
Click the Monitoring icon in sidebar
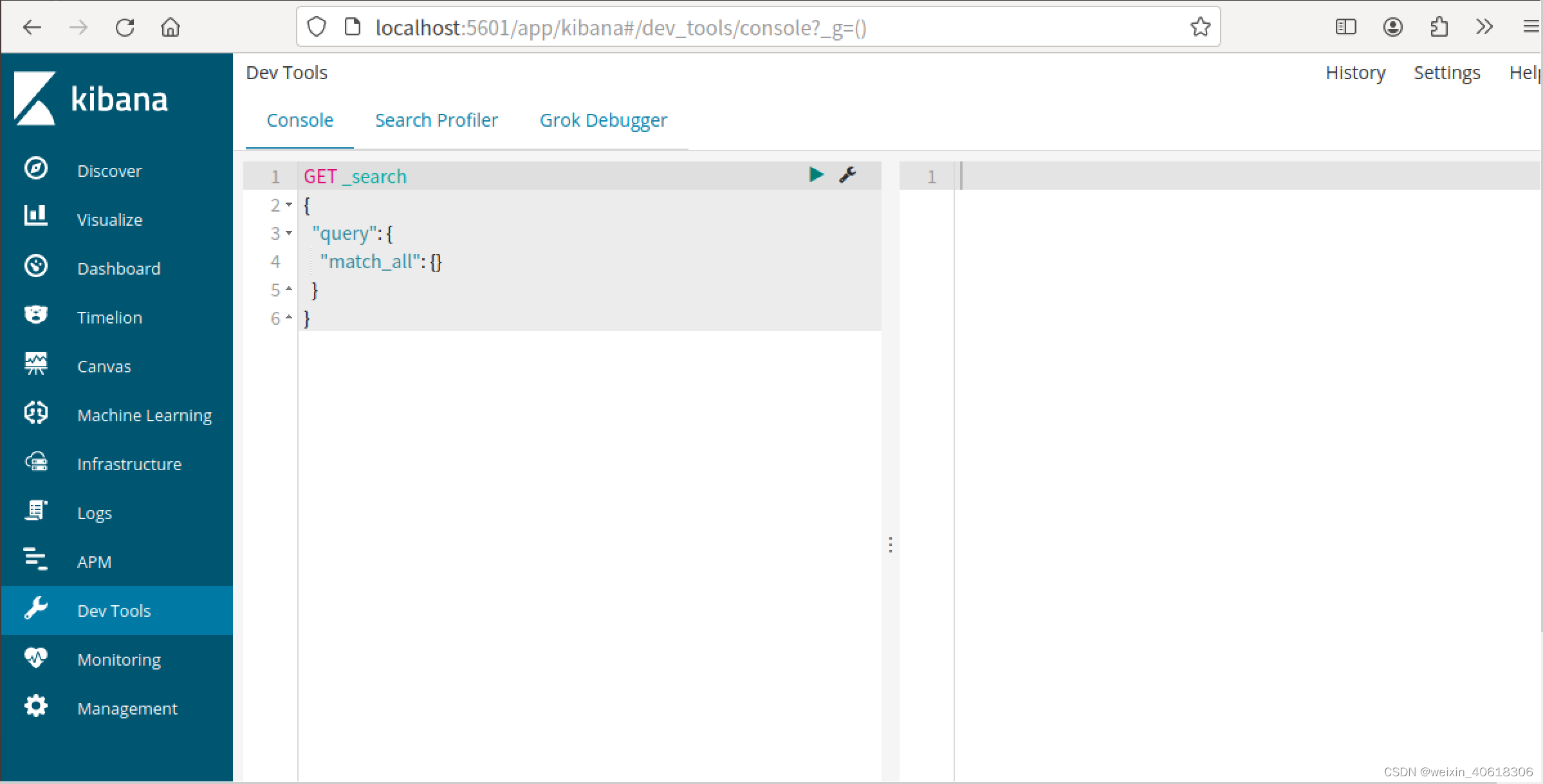[36, 659]
